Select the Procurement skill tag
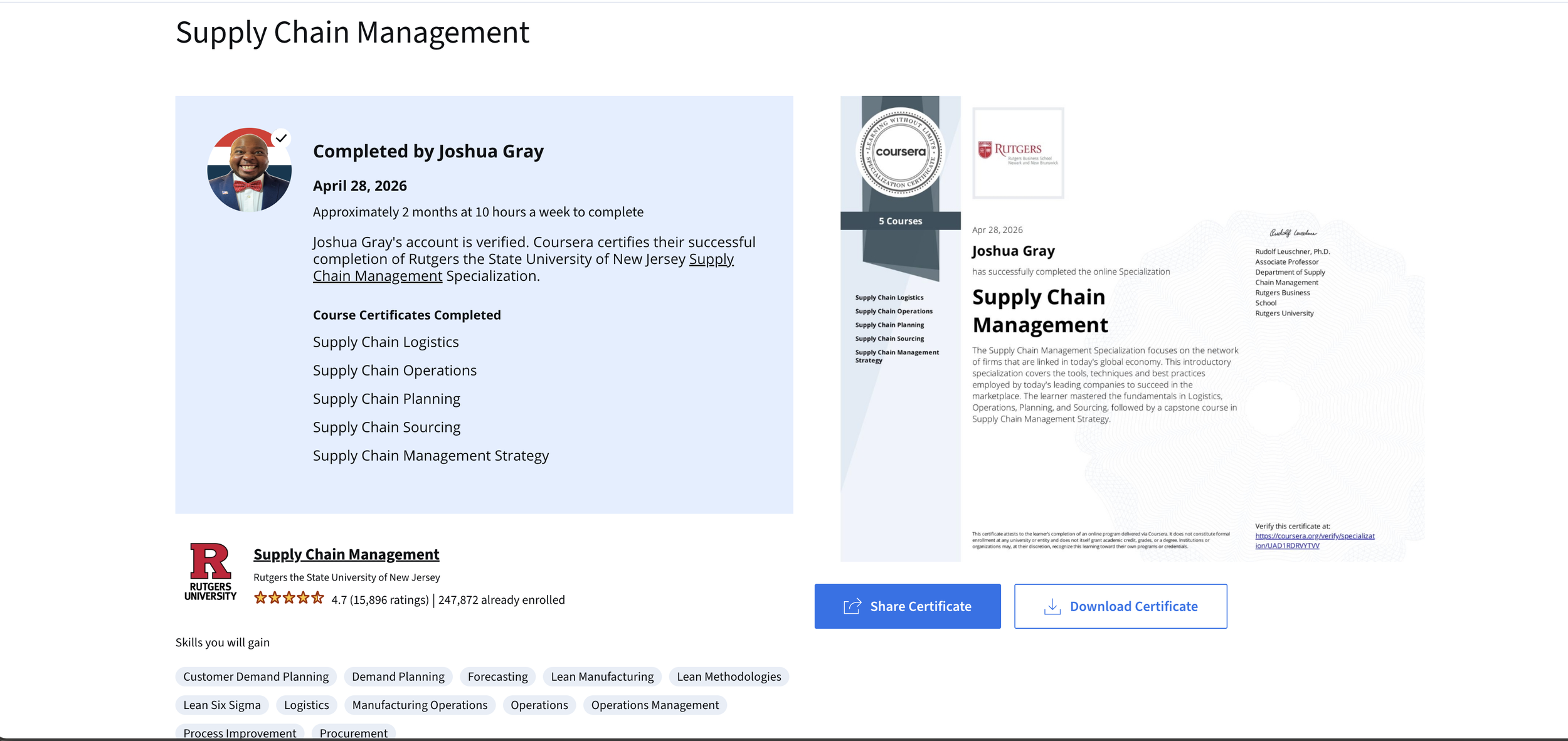The width and height of the screenshot is (1568, 741). point(354,732)
